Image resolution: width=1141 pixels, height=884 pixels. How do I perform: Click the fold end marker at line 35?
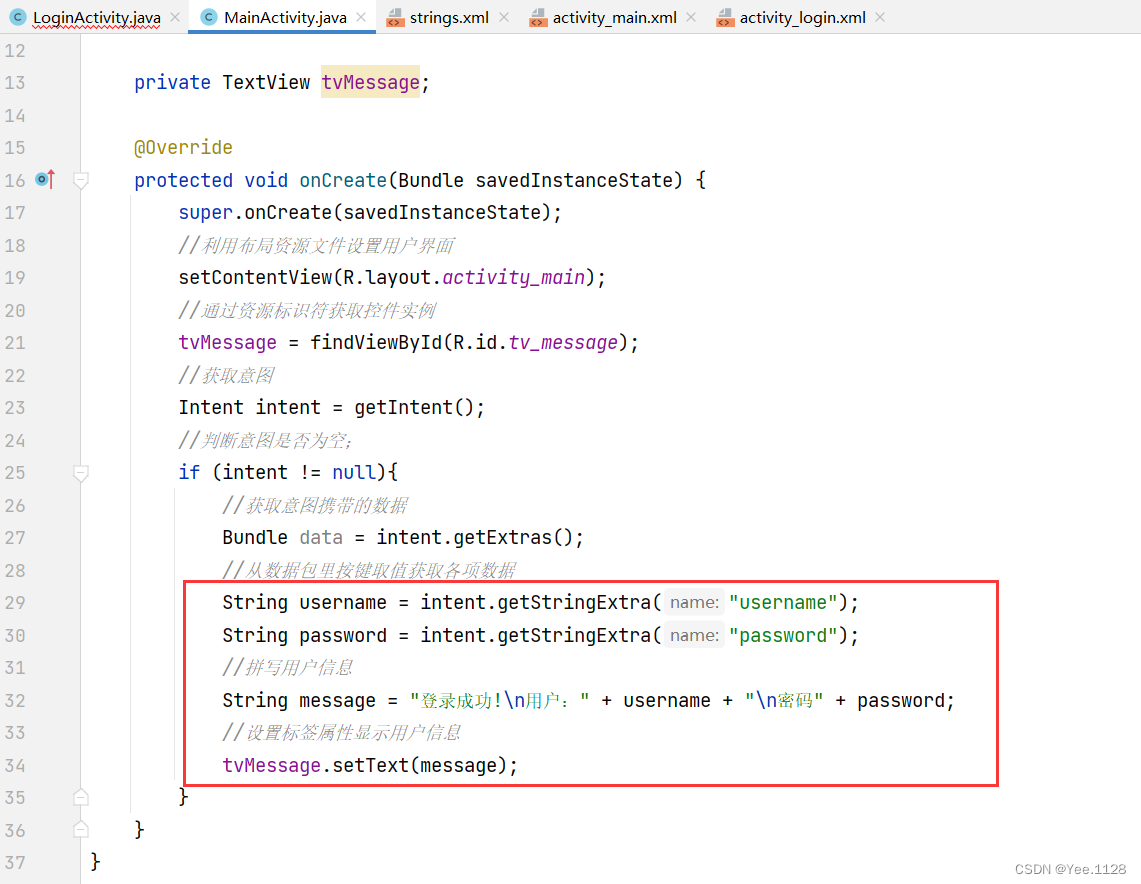click(x=81, y=797)
